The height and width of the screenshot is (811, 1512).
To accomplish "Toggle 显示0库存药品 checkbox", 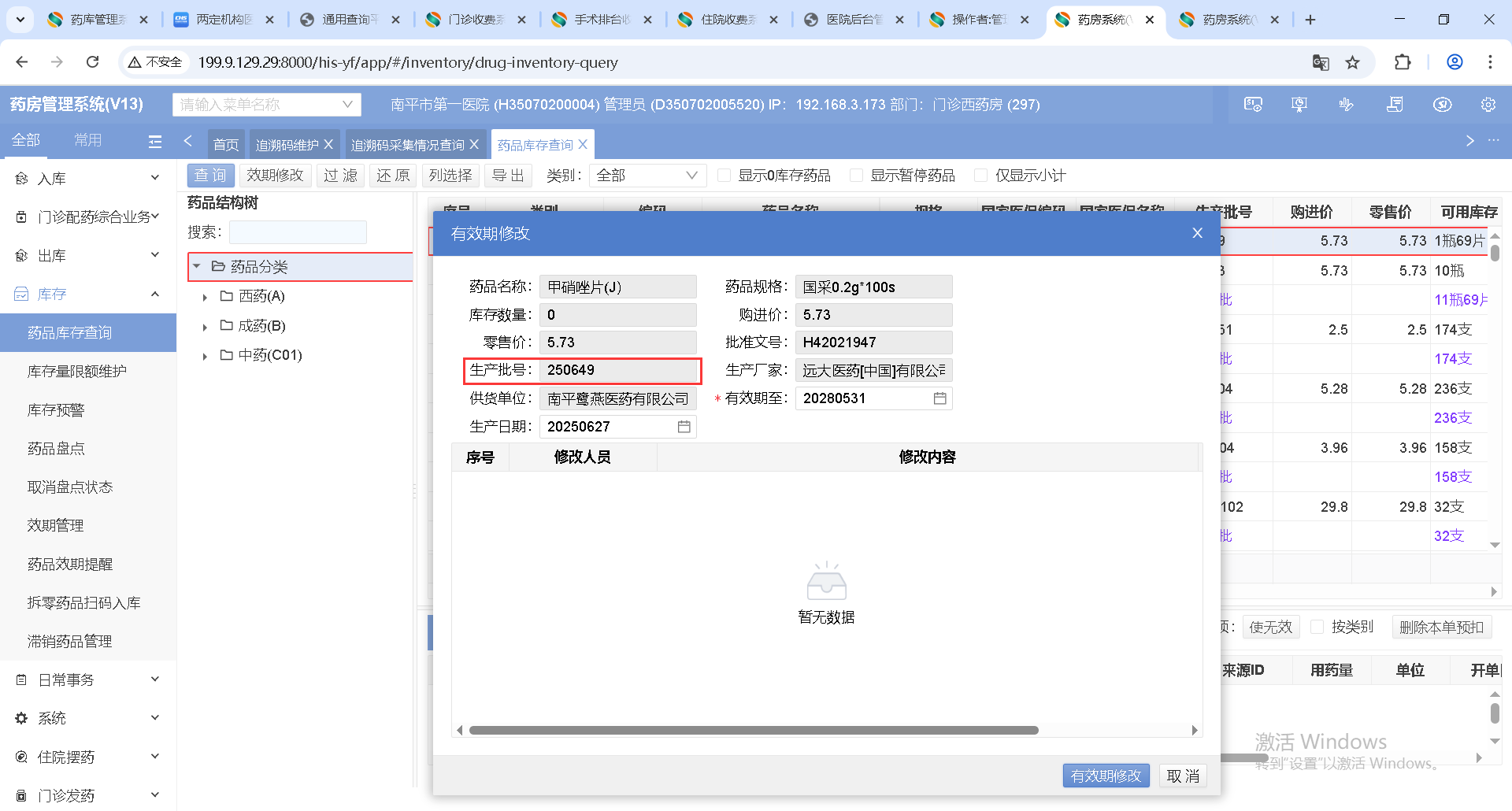I will (724, 176).
